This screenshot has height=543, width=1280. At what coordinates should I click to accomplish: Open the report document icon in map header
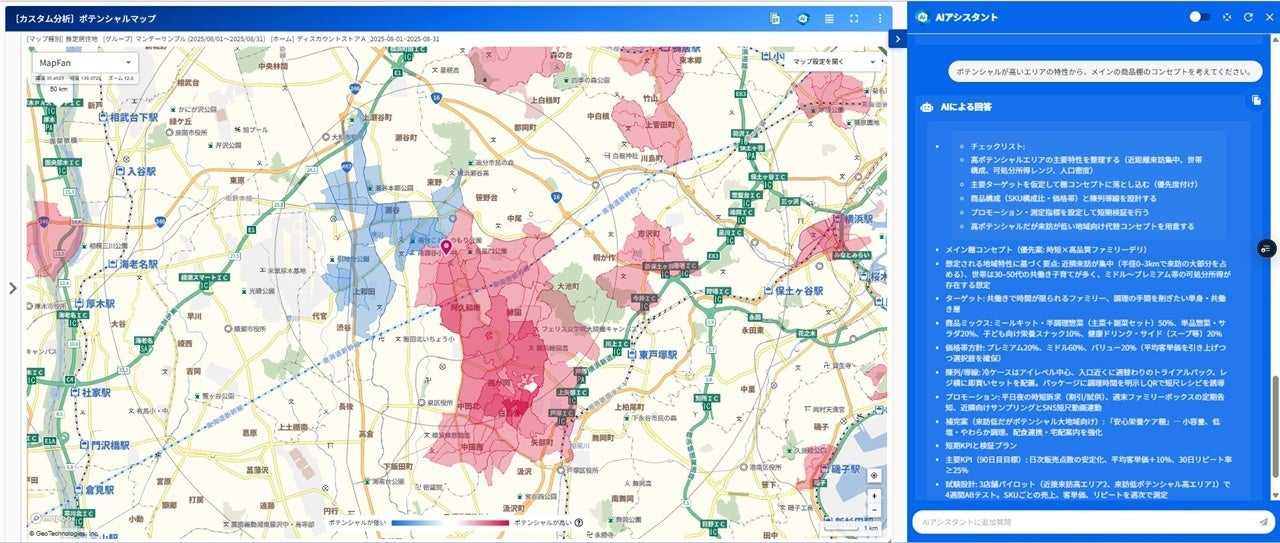[x=775, y=18]
